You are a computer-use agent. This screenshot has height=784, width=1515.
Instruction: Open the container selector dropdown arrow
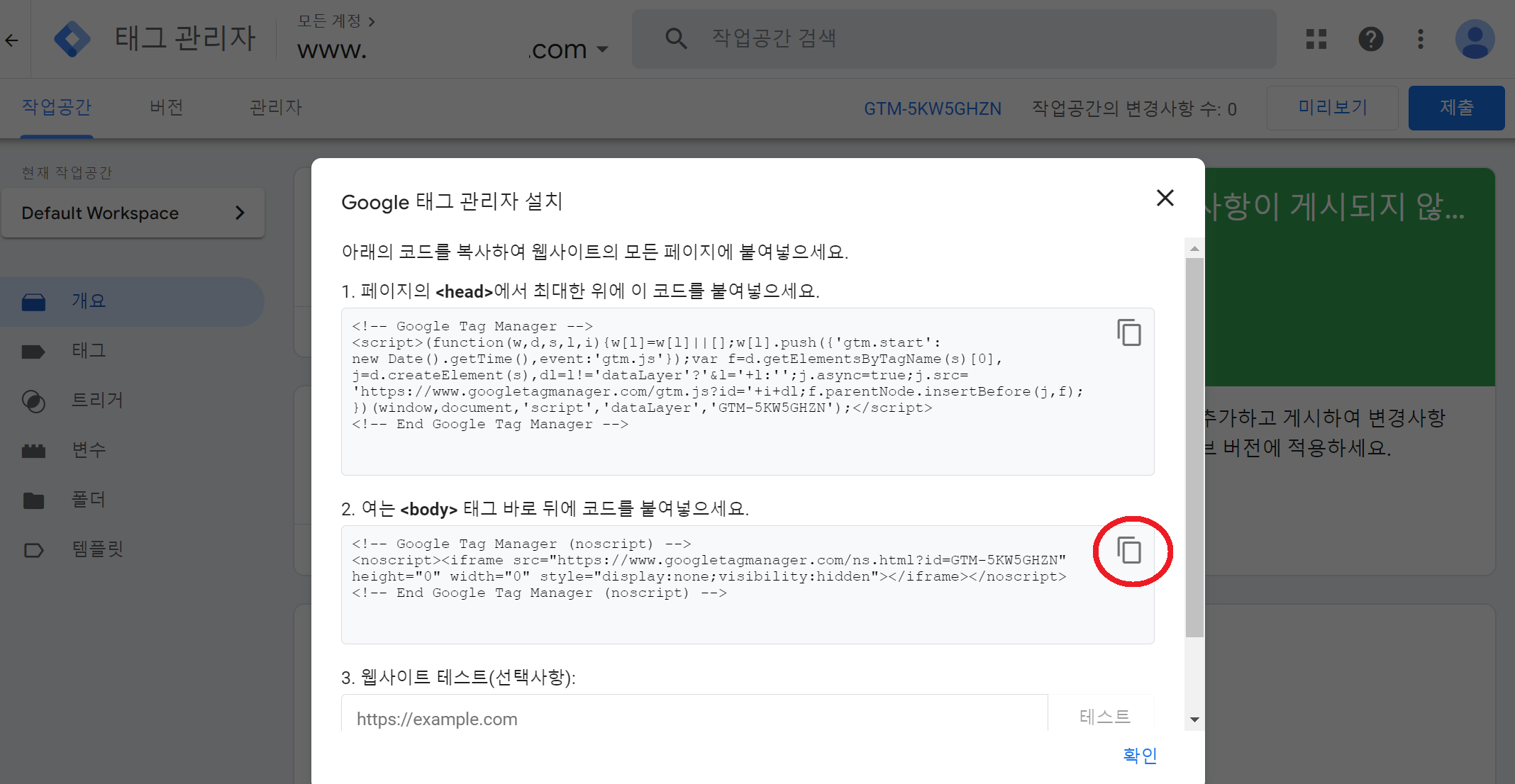[x=603, y=50]
